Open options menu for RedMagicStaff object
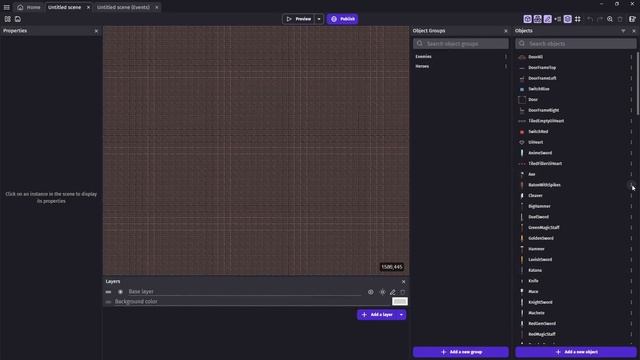The height and width of the screenshot is (360, 640). pyautogui.click(x=631, y=334)
